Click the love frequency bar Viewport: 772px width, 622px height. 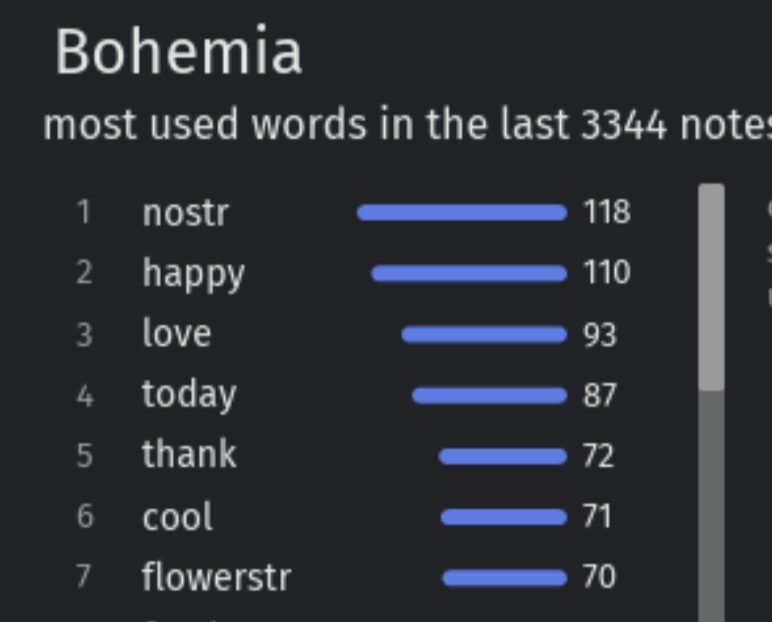pyautogui.click(x=484, y=335)
